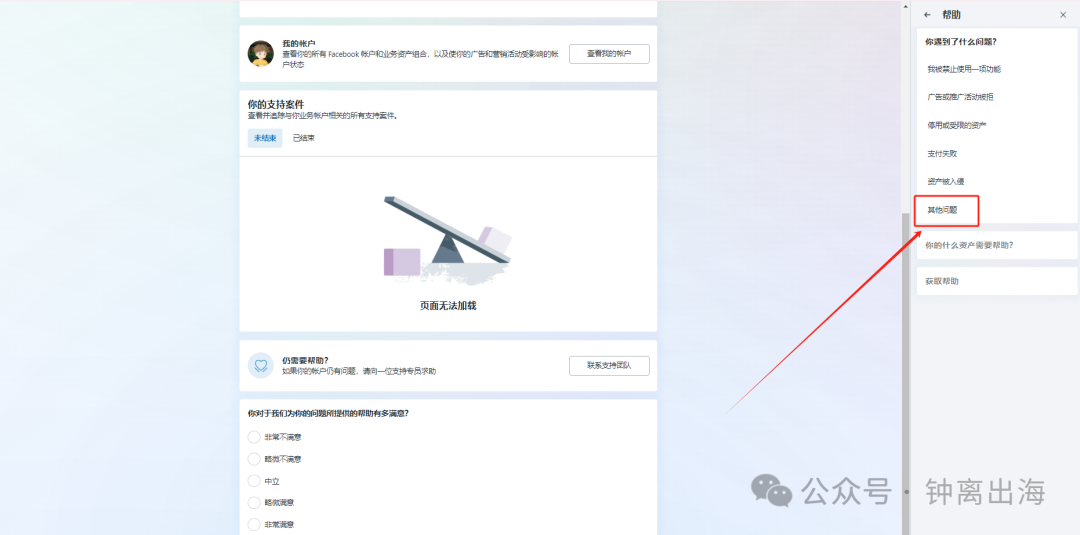Select the 非常不满意 radio button
Image resolution: width=1080 pixels, height=535 pixels.
pos(254,437)
